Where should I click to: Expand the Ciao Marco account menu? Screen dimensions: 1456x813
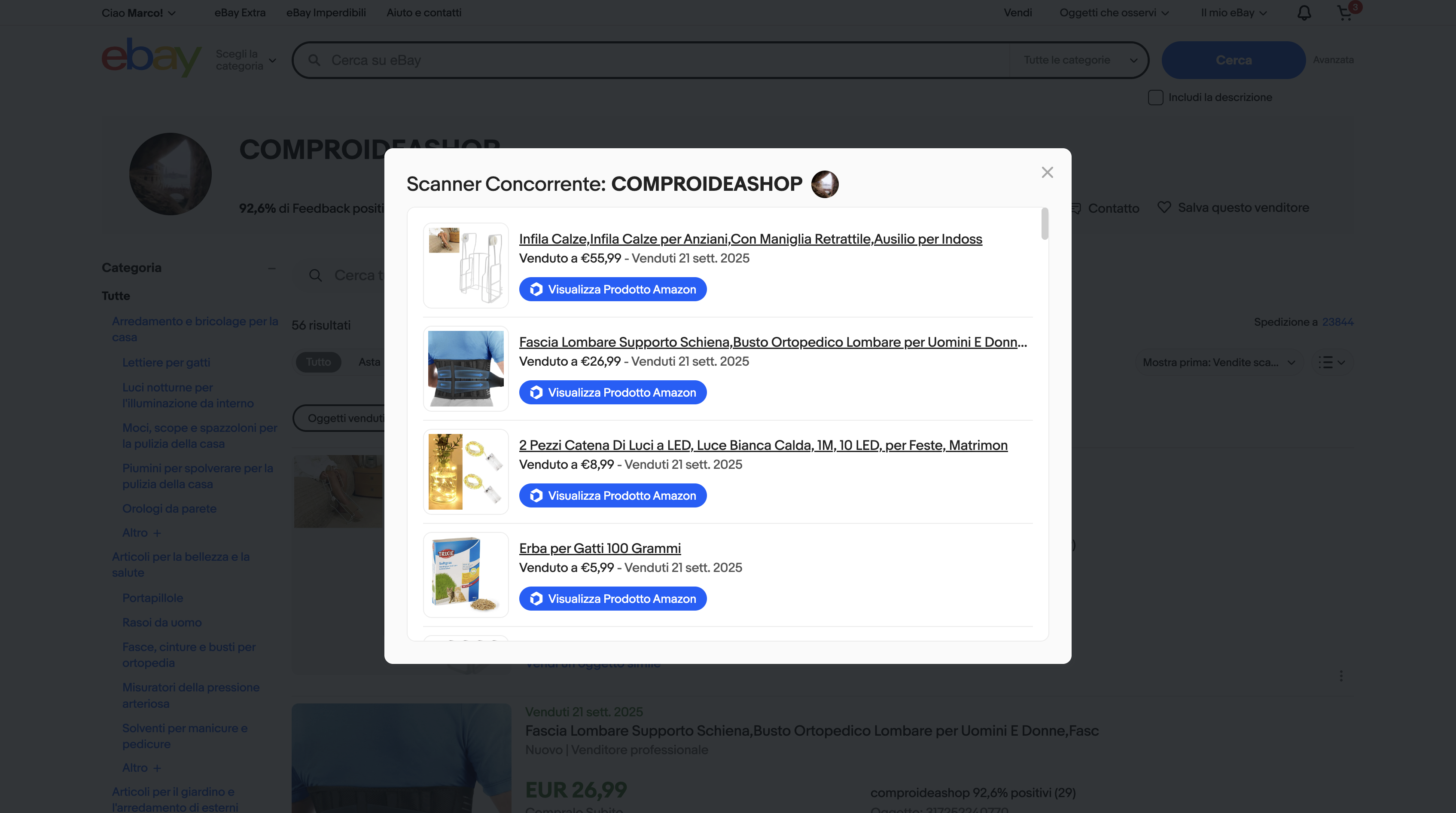pos(138,12)
